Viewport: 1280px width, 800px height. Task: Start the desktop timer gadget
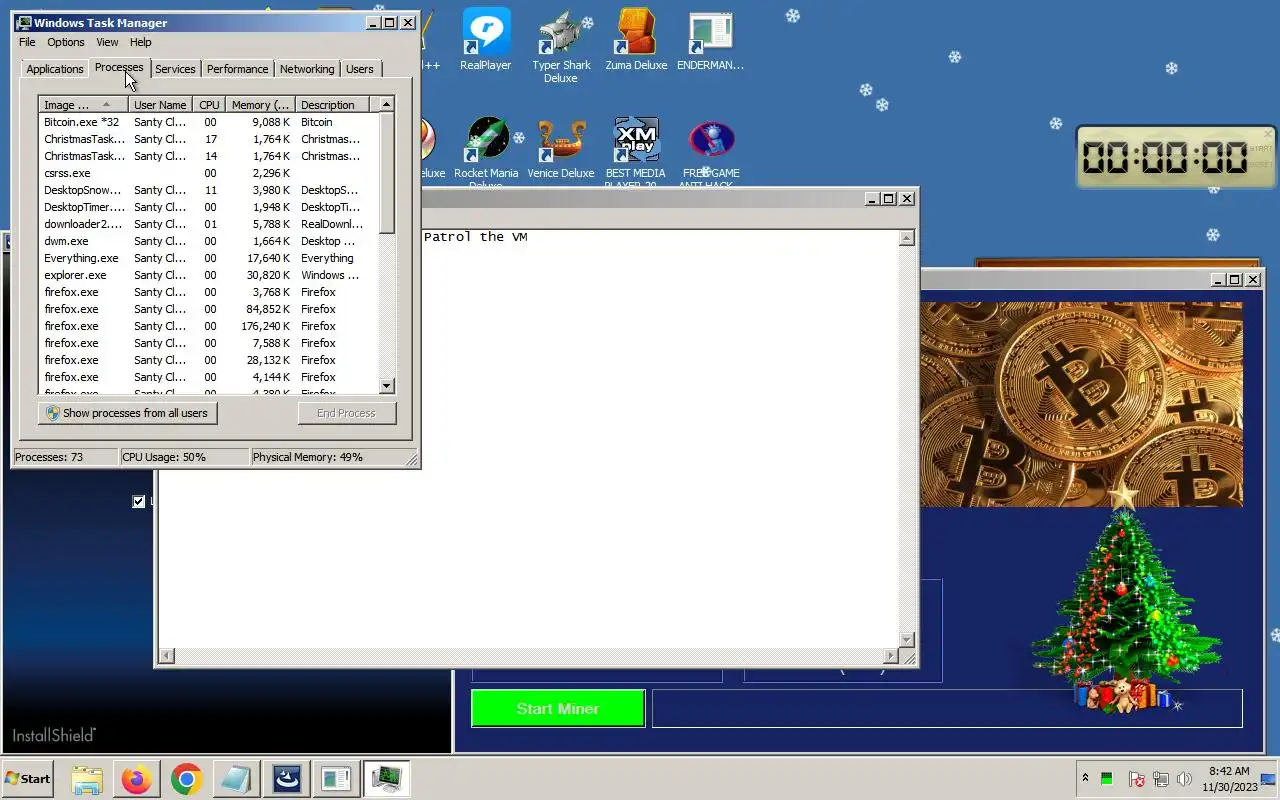[x=1261, y=148]
